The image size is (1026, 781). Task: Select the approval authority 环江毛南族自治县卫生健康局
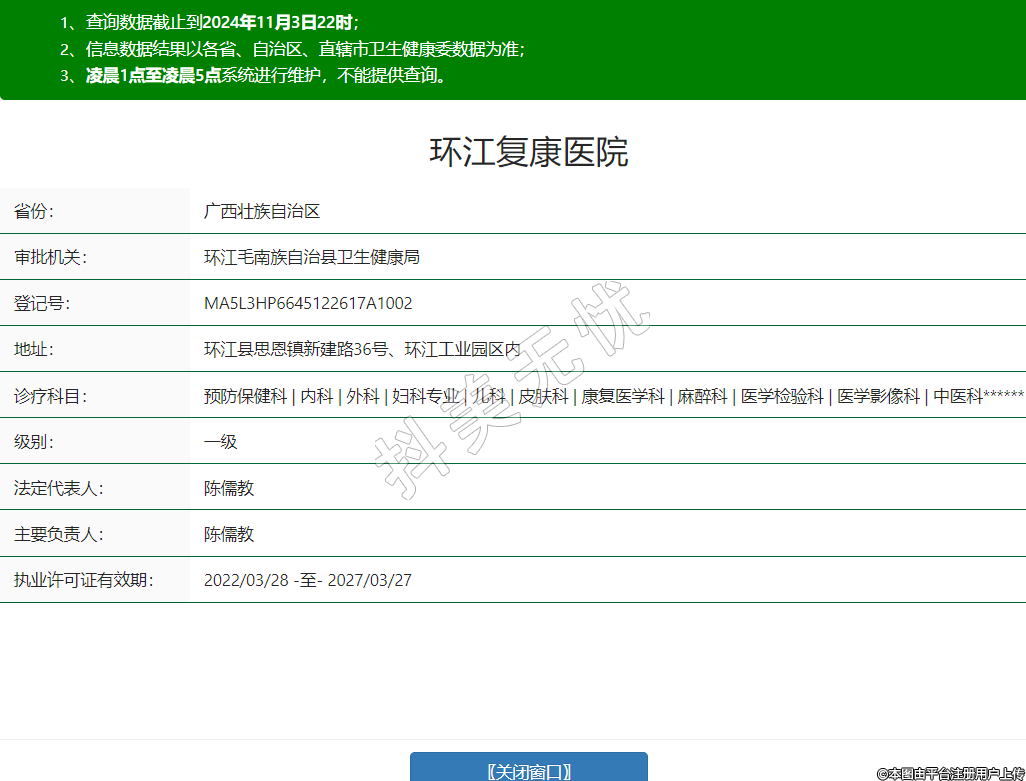(311, 257)
